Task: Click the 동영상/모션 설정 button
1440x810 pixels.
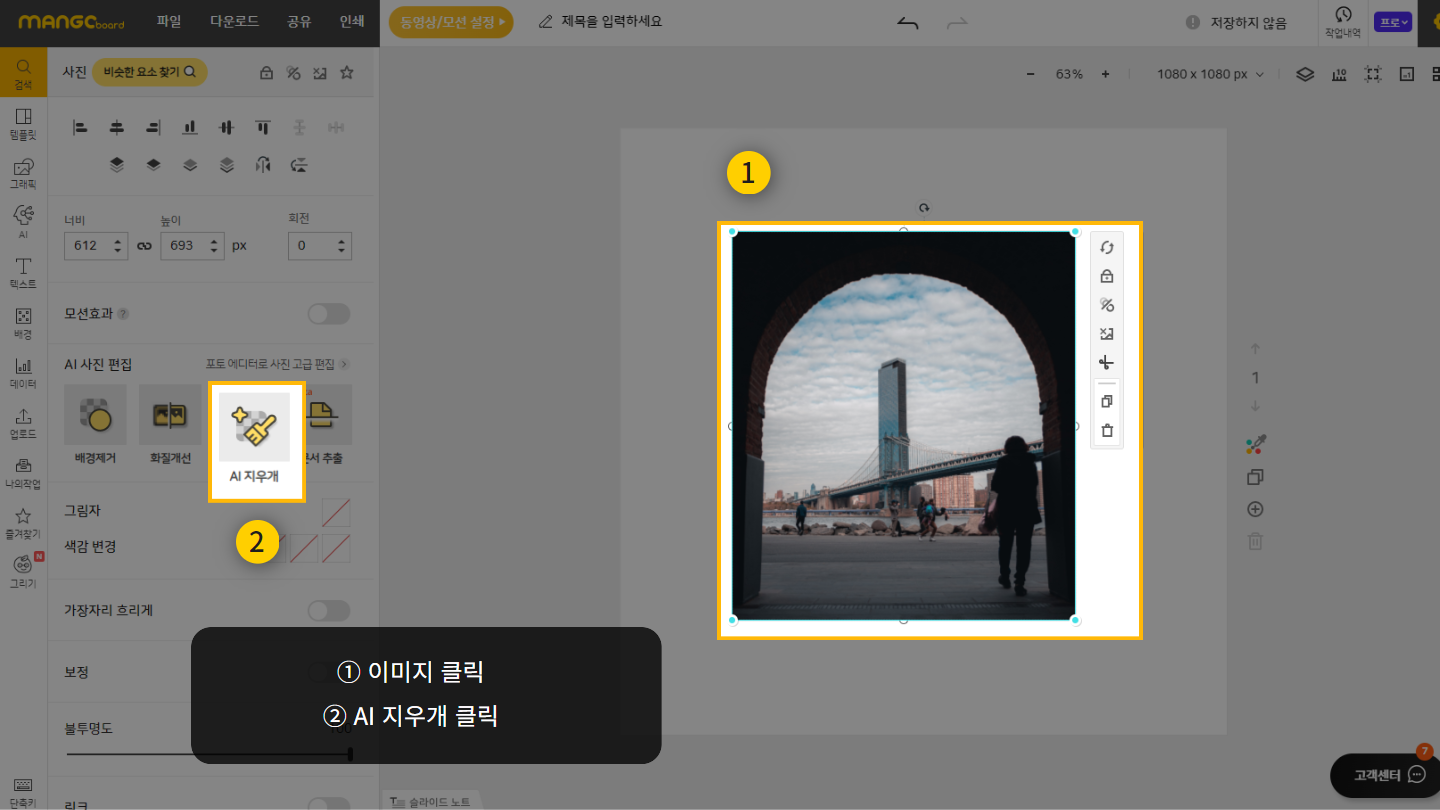Action: 450,21
